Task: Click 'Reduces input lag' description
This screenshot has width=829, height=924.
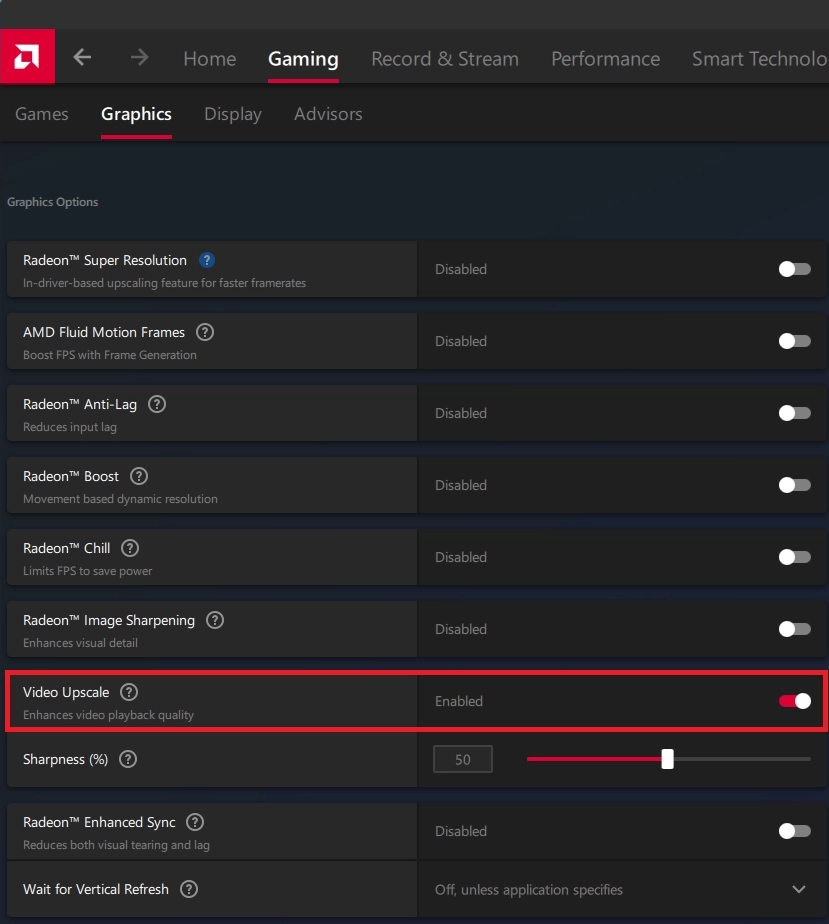Action: pos(70,427)
